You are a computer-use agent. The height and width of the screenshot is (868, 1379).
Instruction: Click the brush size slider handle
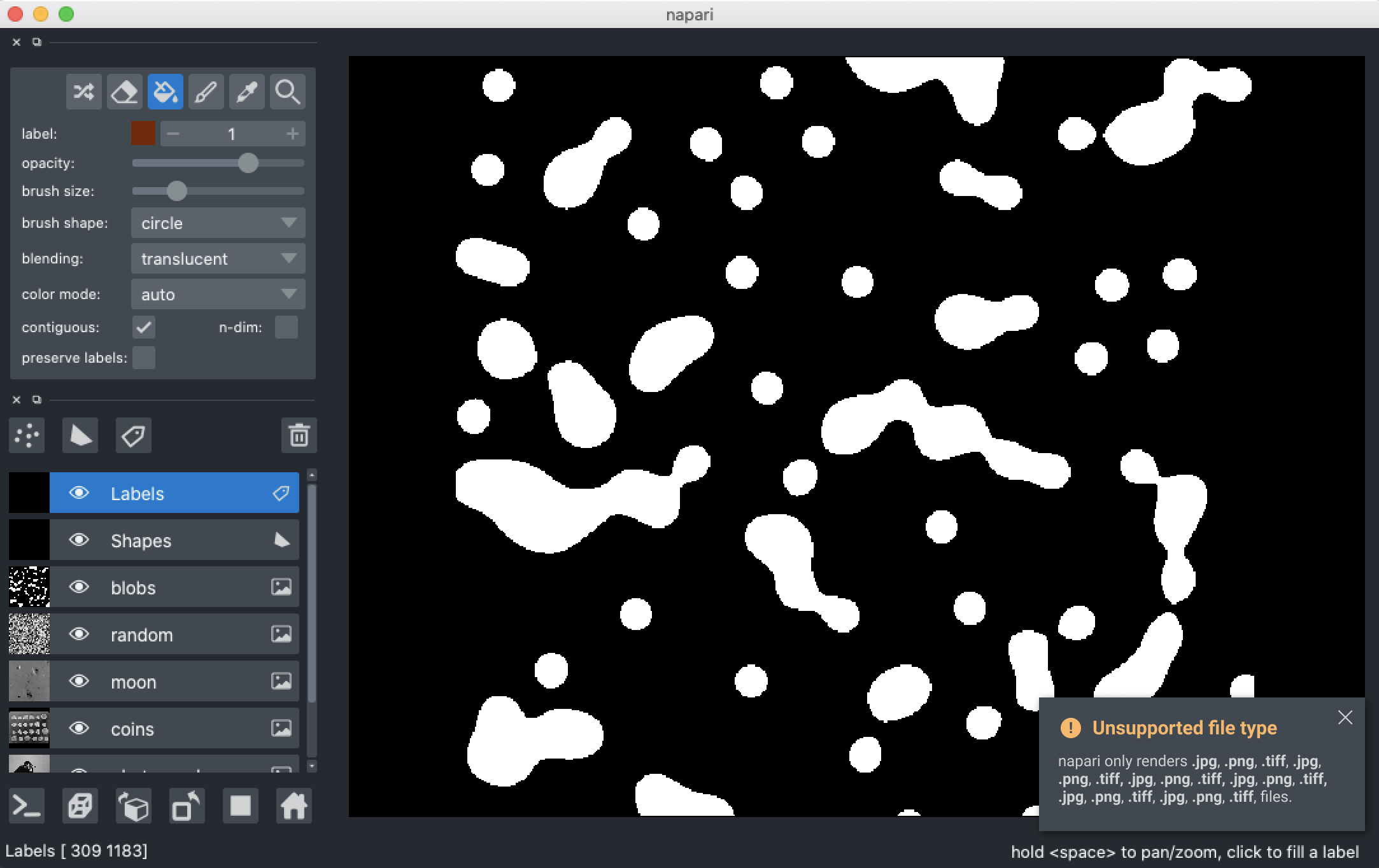point(177,191)
